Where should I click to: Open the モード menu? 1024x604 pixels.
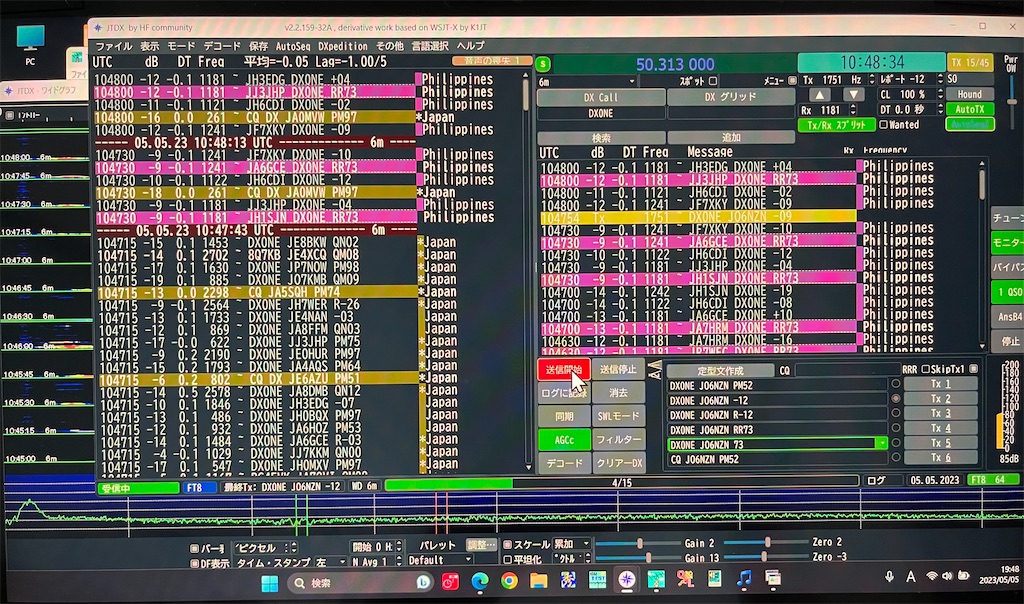pos(181,45)
